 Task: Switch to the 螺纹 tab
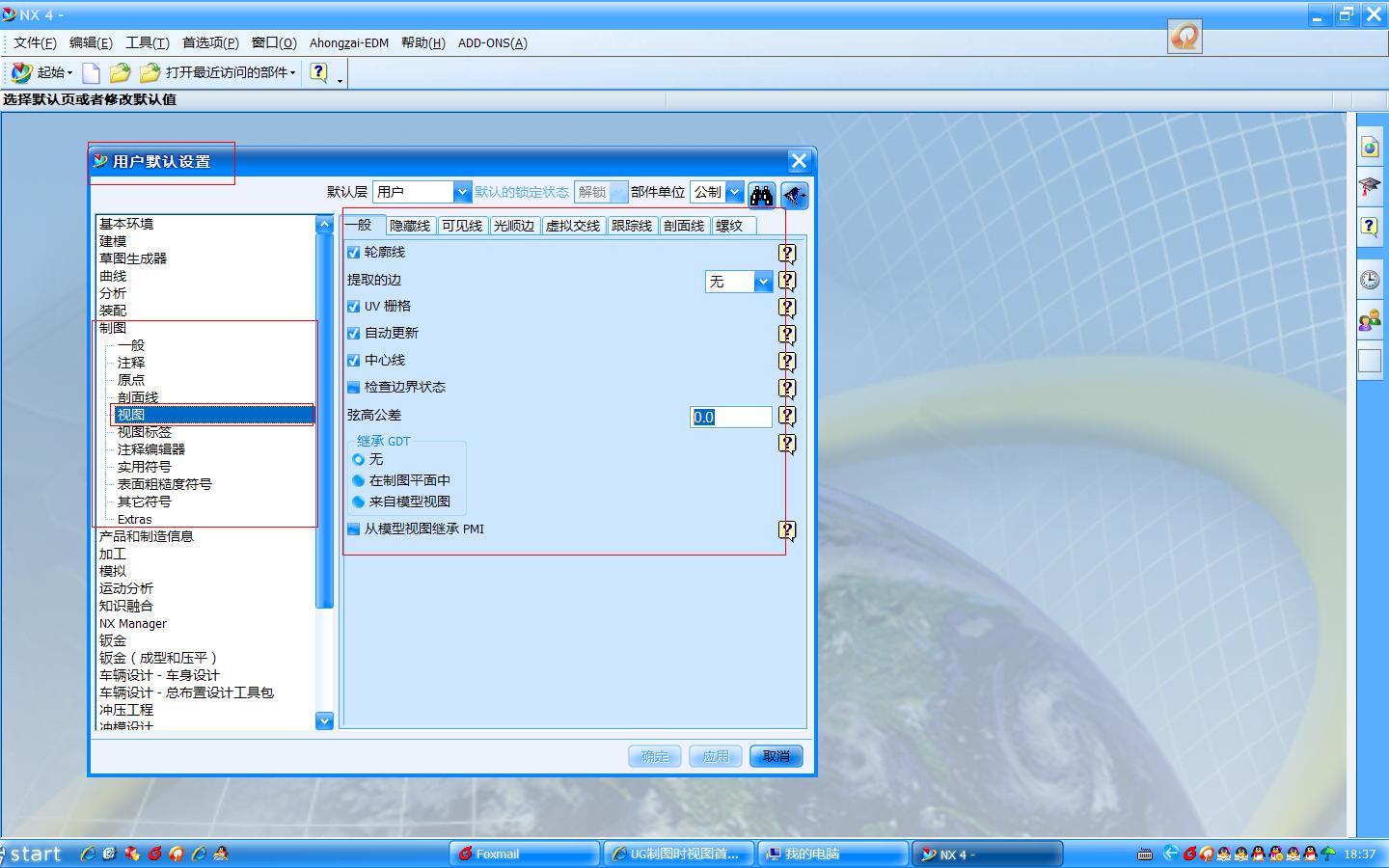tap(732, 226)
